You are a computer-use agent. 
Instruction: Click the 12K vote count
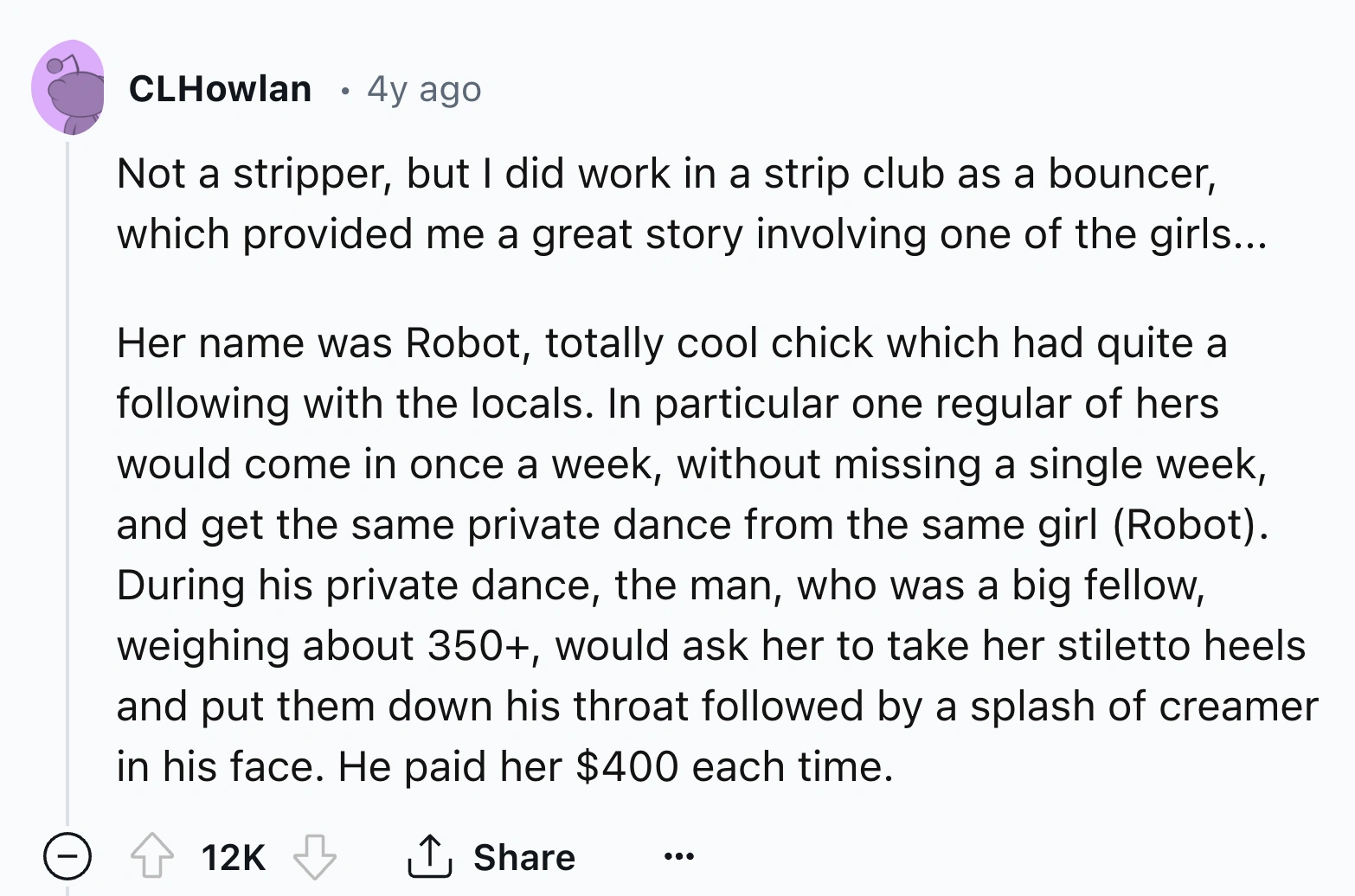click(x=233, y=857)
